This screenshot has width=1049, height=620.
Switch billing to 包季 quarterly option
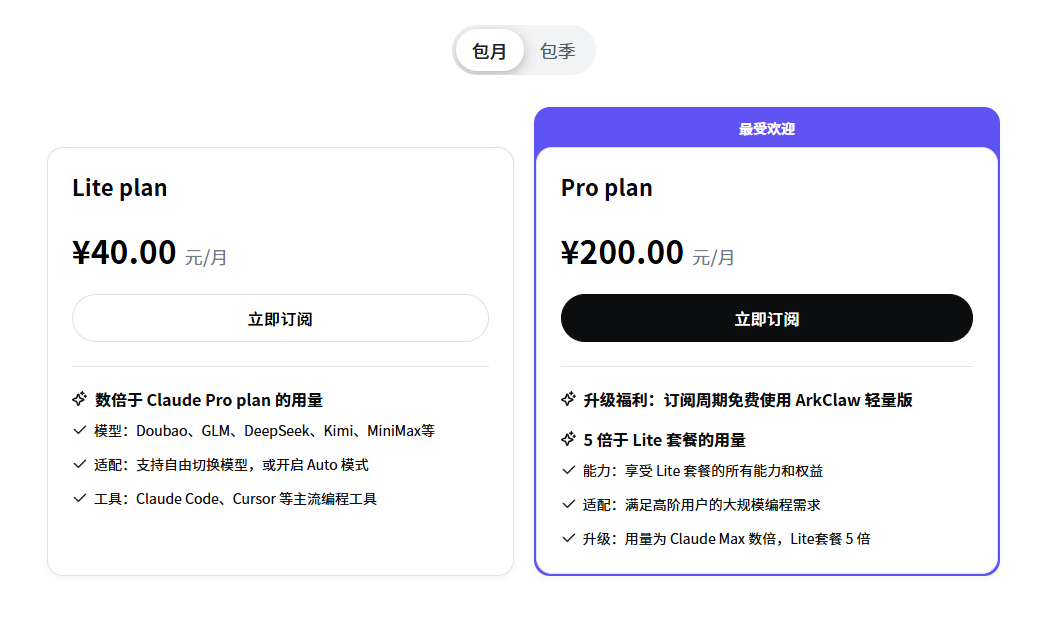coord(557,51)
